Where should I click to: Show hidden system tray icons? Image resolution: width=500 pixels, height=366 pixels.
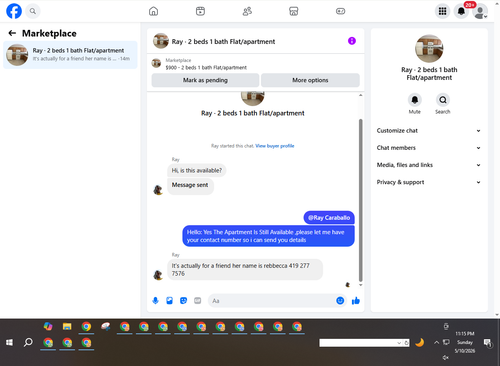click(x=436, y=342)
